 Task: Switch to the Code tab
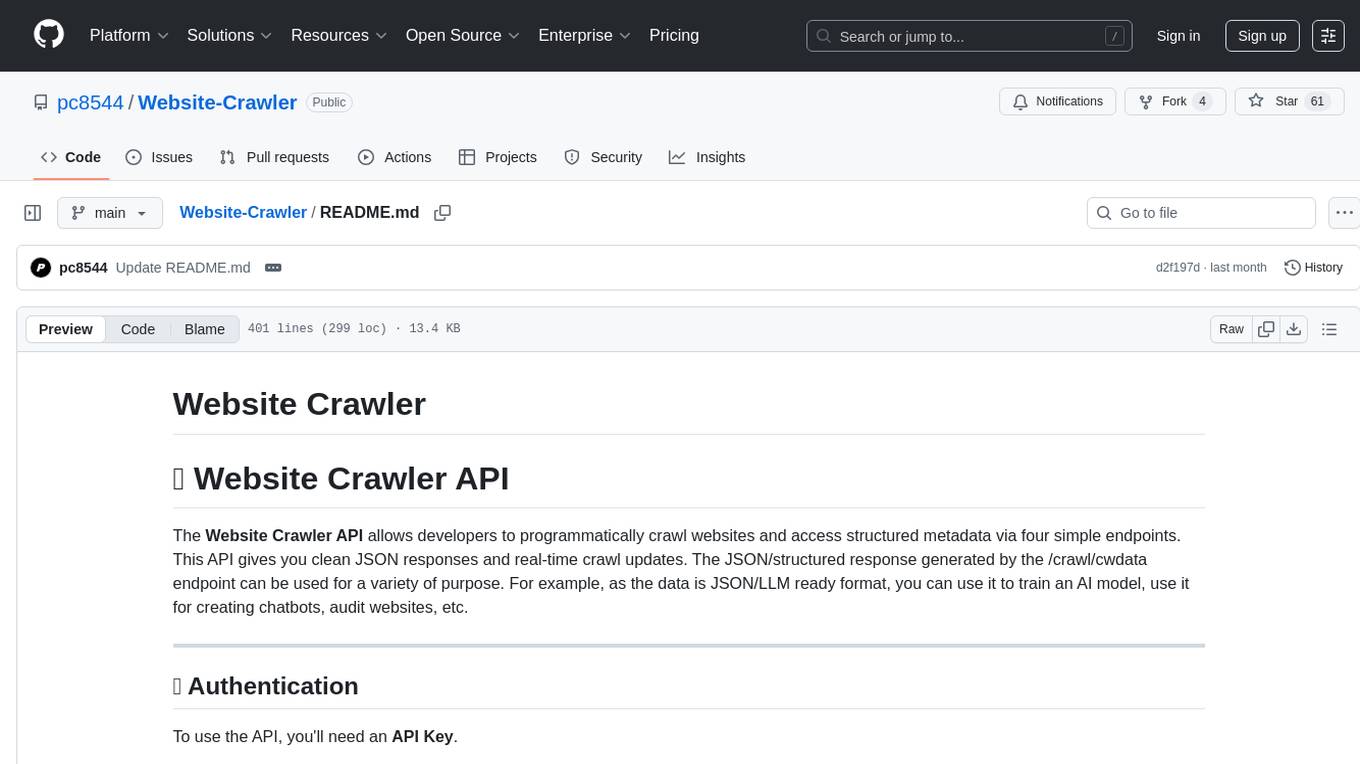coord(71,157)
